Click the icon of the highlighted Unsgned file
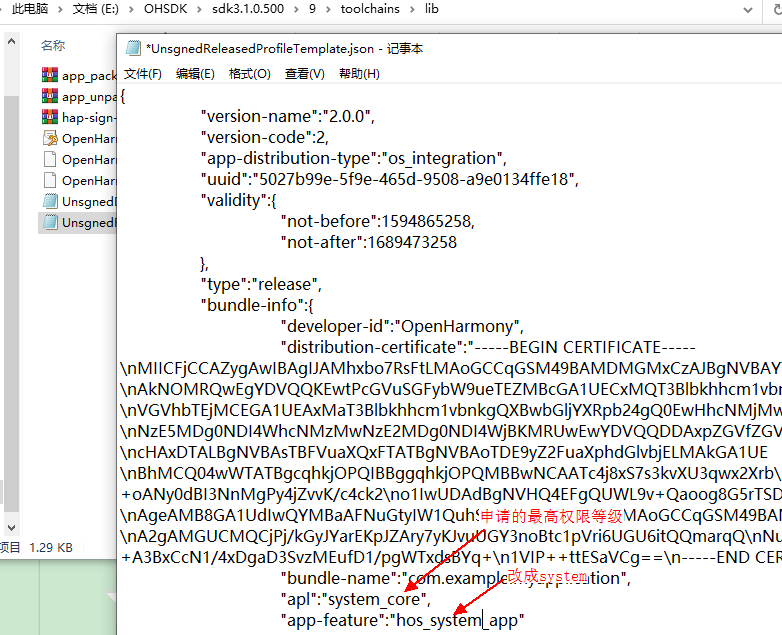The width and height of the screenshot is (782, 635). (x=50, y=221)
